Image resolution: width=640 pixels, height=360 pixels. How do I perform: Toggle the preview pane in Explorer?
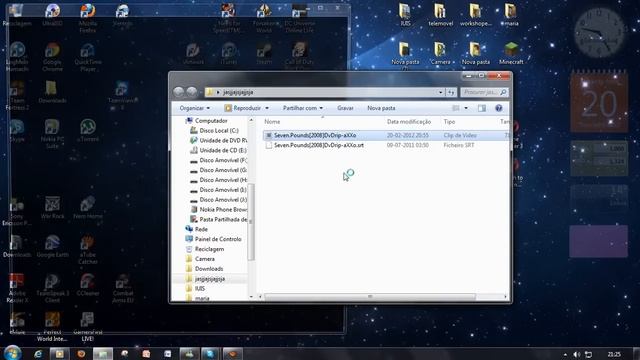pyautogui.click(x=482, y=108)
